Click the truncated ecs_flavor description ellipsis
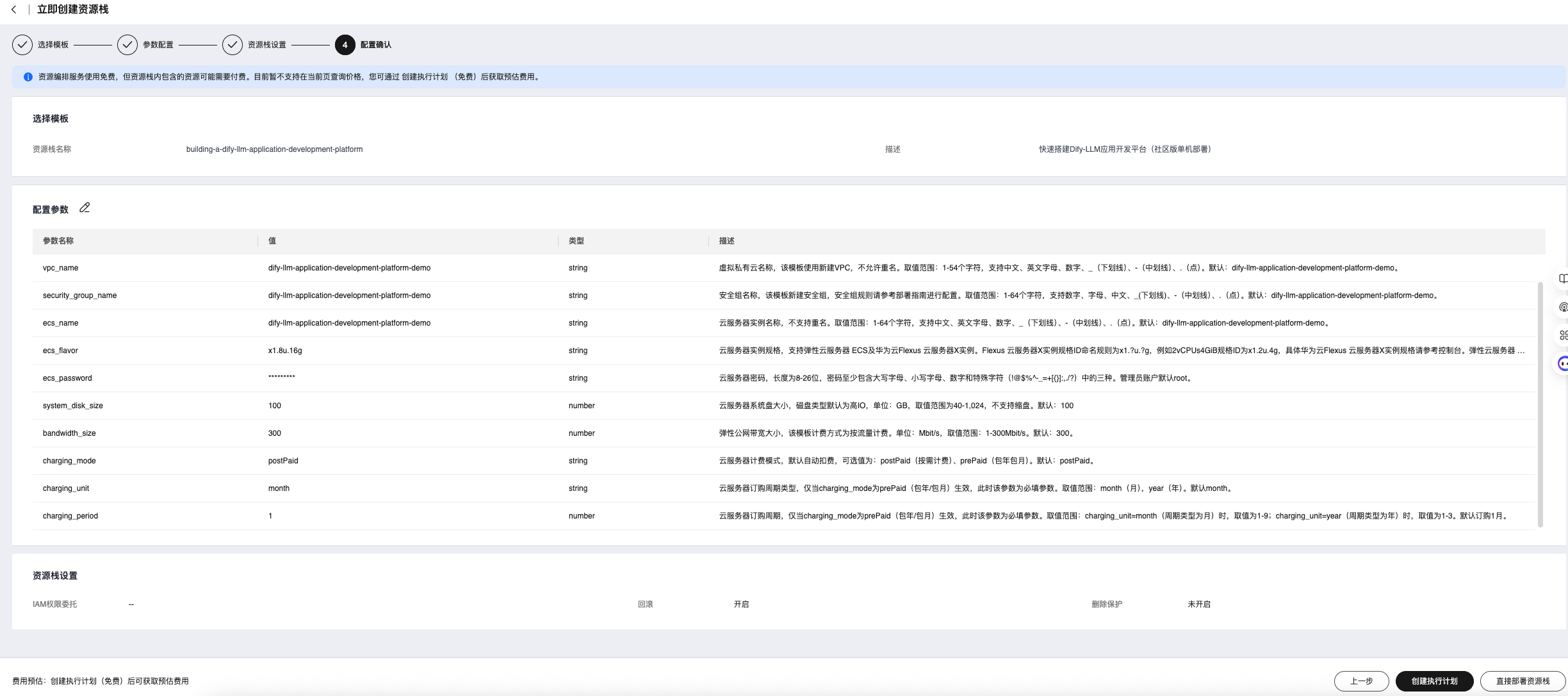Screen dimensions: 1568x696 (1521, 351)
